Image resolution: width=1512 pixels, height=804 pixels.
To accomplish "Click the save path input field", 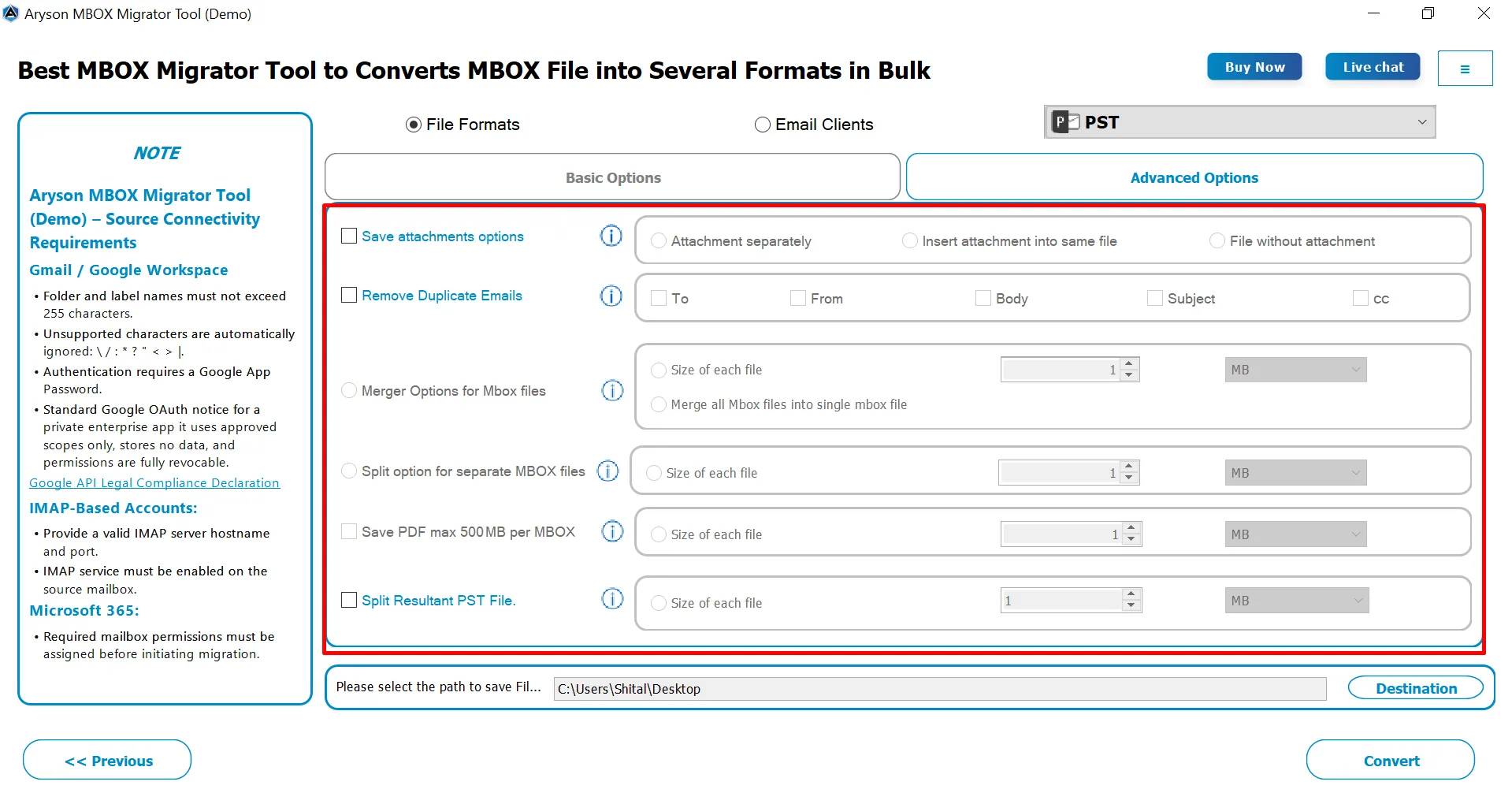I will coord(939,688).
